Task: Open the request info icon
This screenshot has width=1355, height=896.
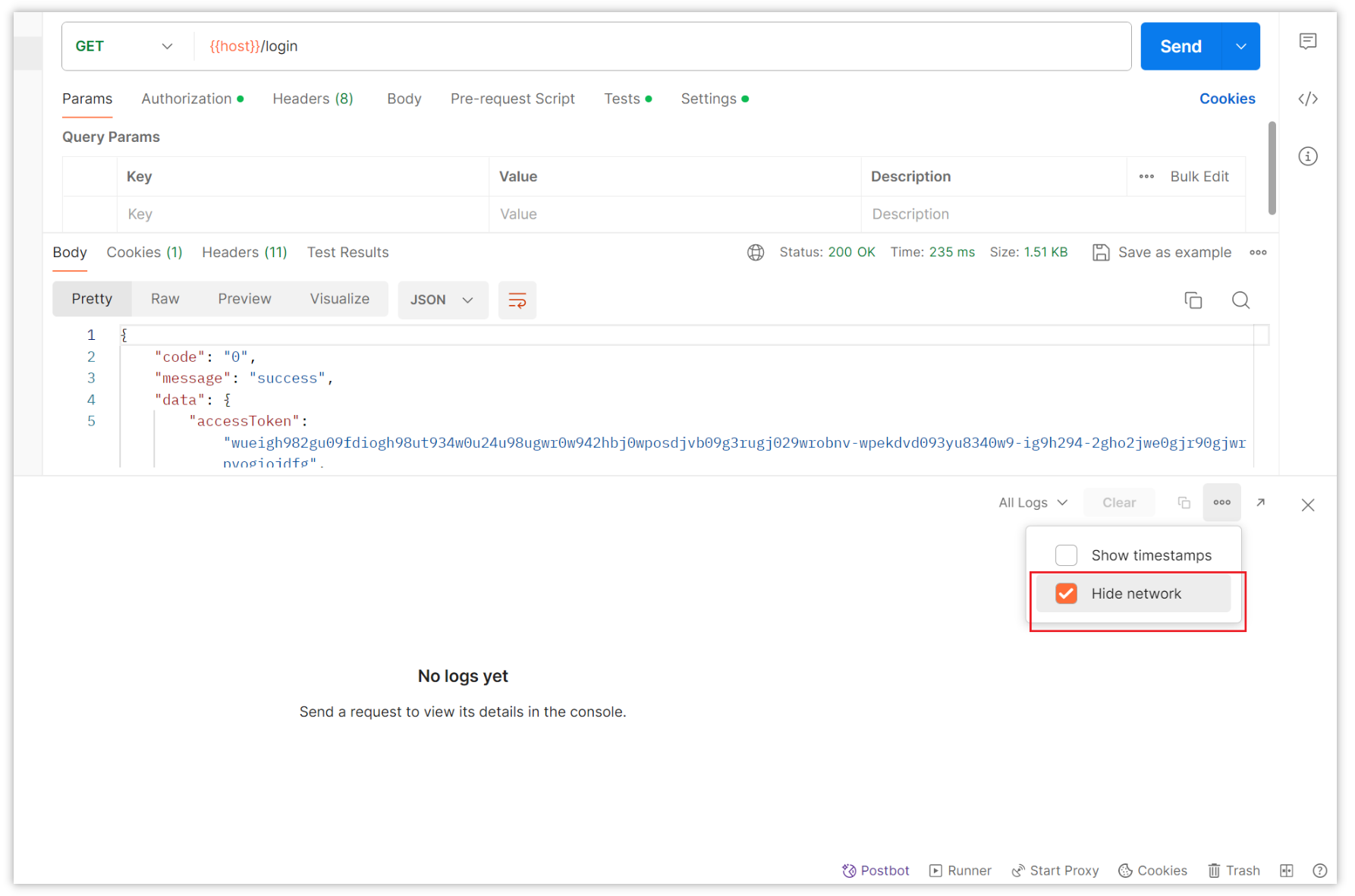Action: 1307,156
